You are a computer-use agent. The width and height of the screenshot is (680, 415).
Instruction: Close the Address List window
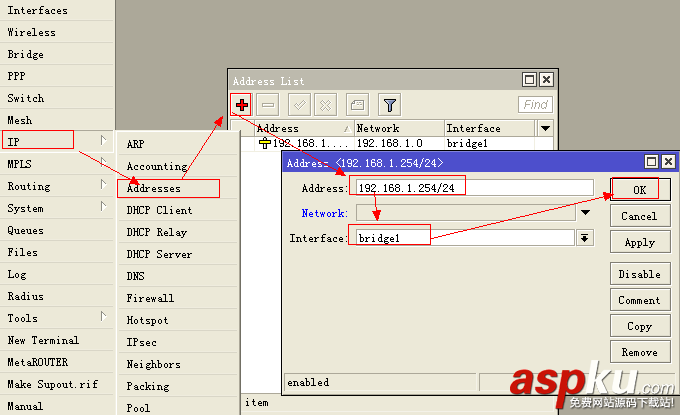coord(546,80)
